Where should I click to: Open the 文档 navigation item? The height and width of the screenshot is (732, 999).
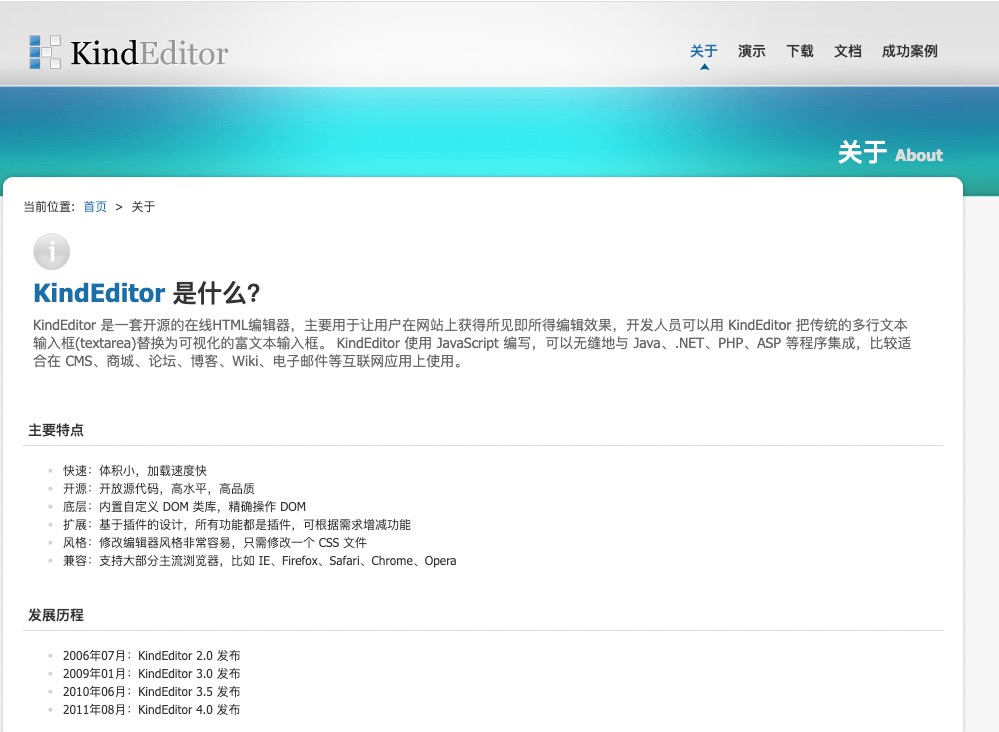(848, 51)
